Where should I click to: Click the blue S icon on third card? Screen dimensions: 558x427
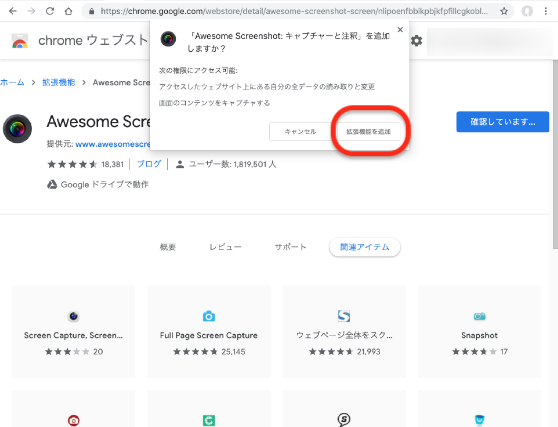point(344,316)
